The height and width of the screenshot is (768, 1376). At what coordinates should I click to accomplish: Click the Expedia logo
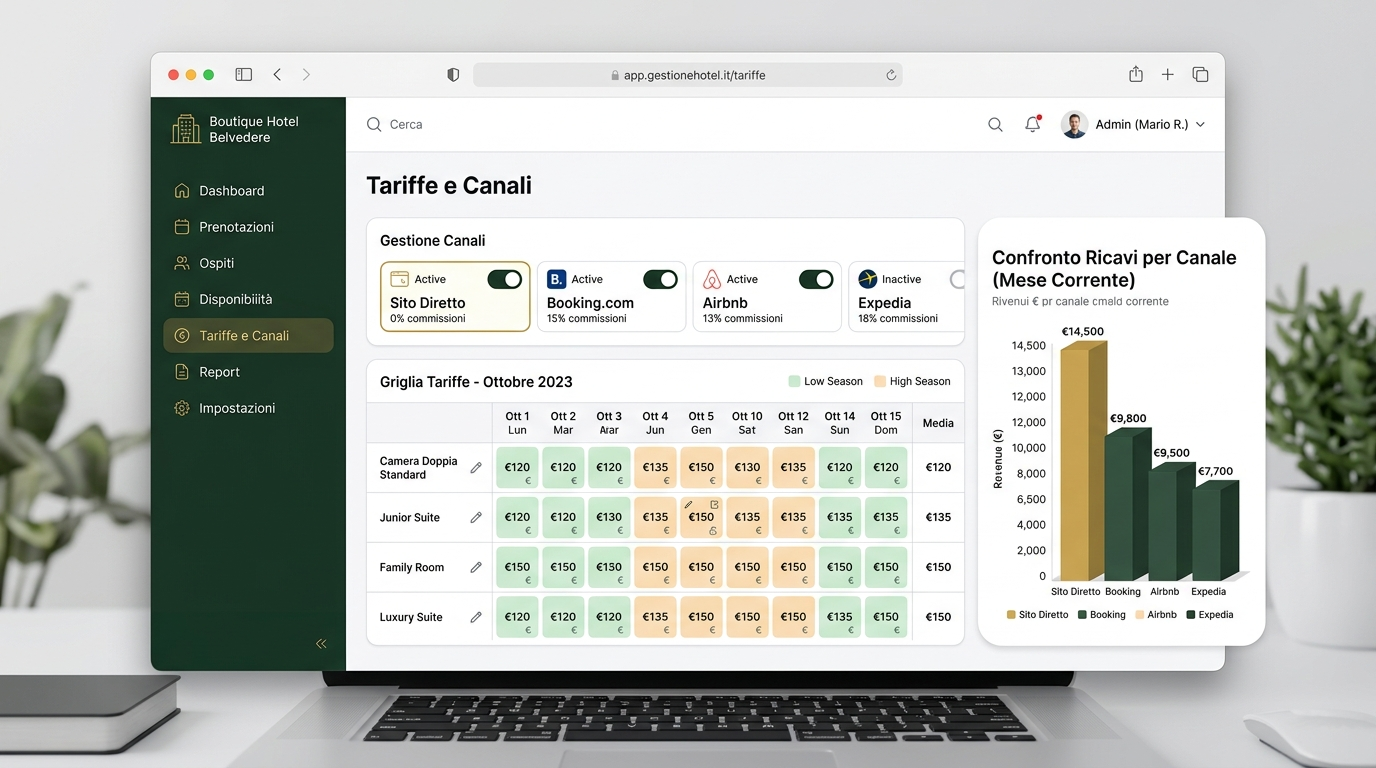tap(867, 279)
